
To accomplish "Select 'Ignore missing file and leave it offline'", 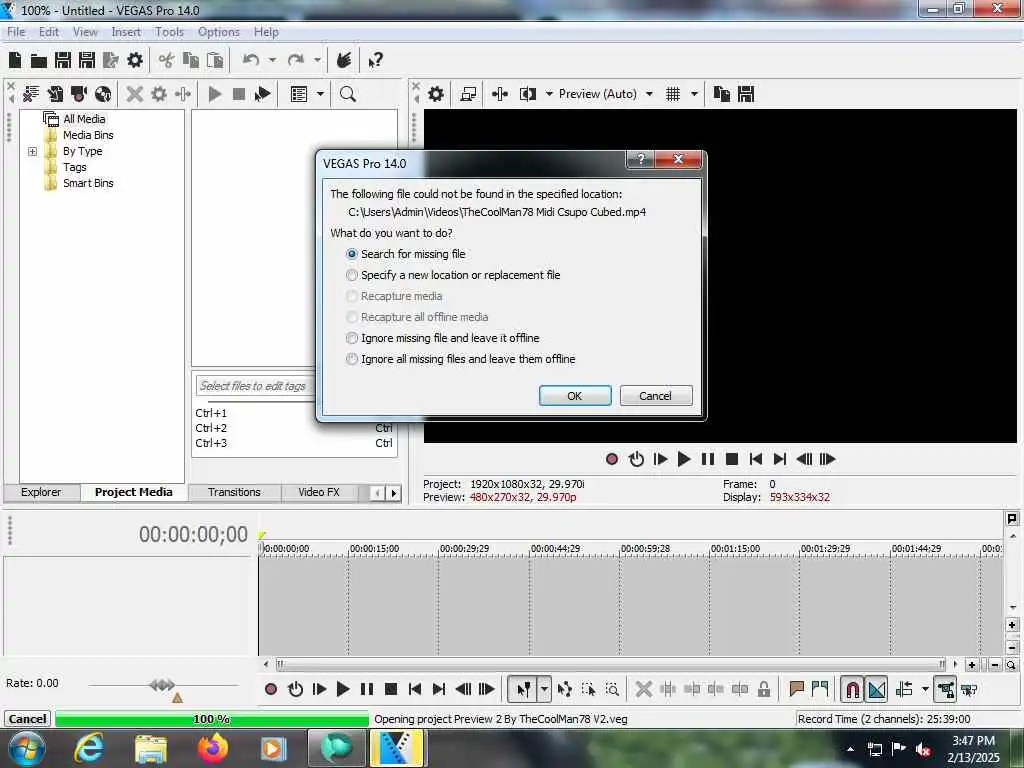I will (x=442, y=338).
